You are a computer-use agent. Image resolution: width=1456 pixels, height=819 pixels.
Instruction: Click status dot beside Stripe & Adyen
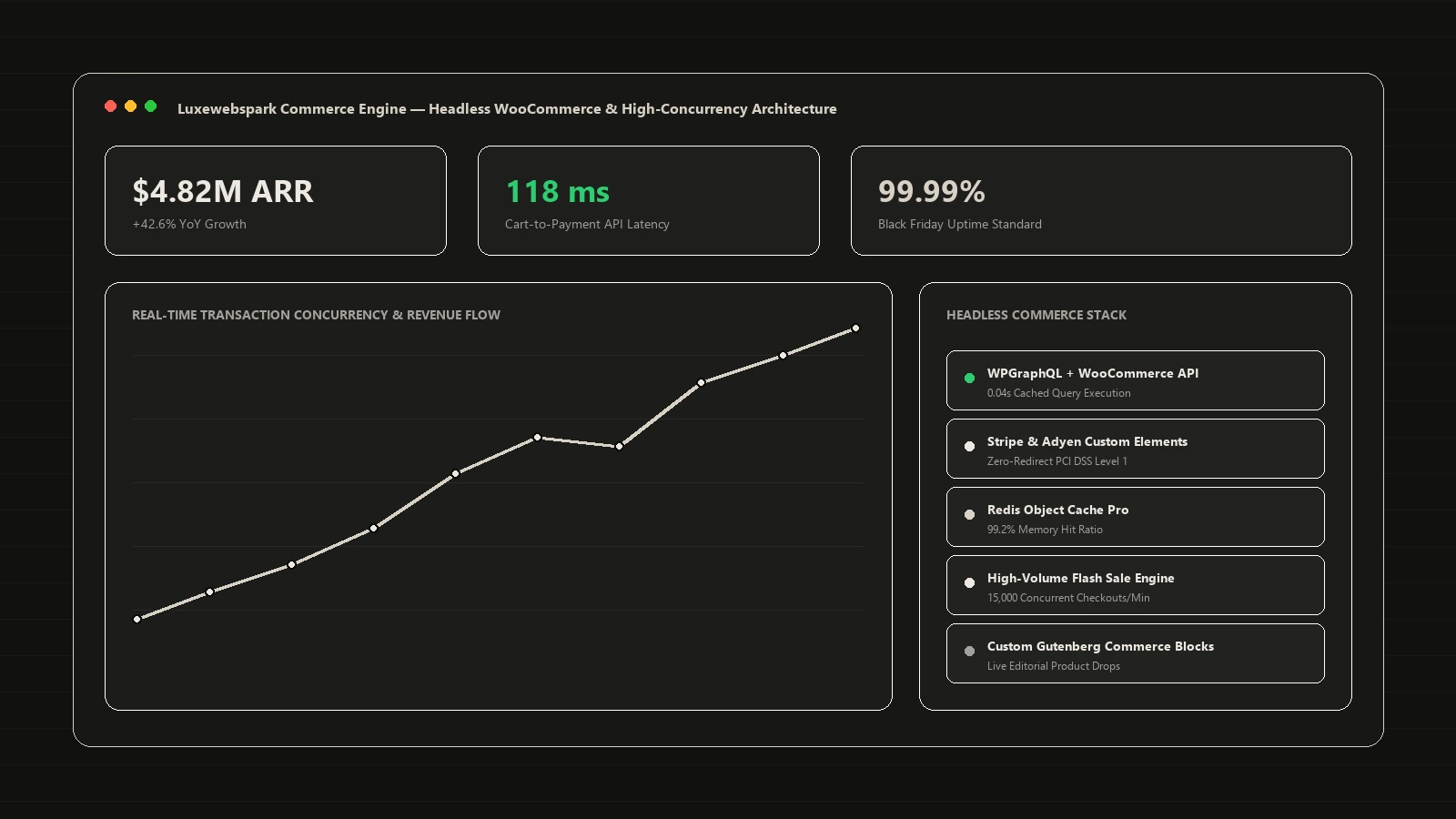pyautogui.click(x=969, y=446)
